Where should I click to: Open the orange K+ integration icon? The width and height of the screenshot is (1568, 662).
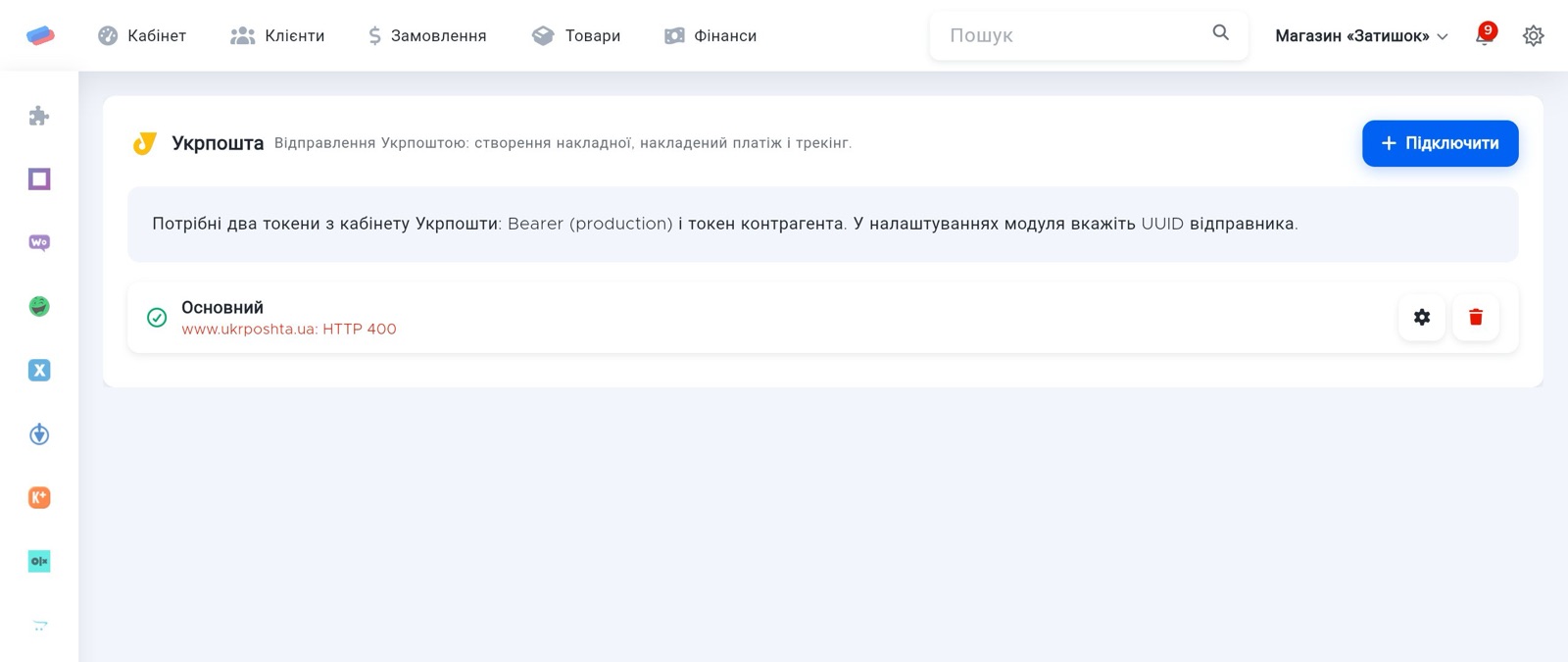coord(39,497)
